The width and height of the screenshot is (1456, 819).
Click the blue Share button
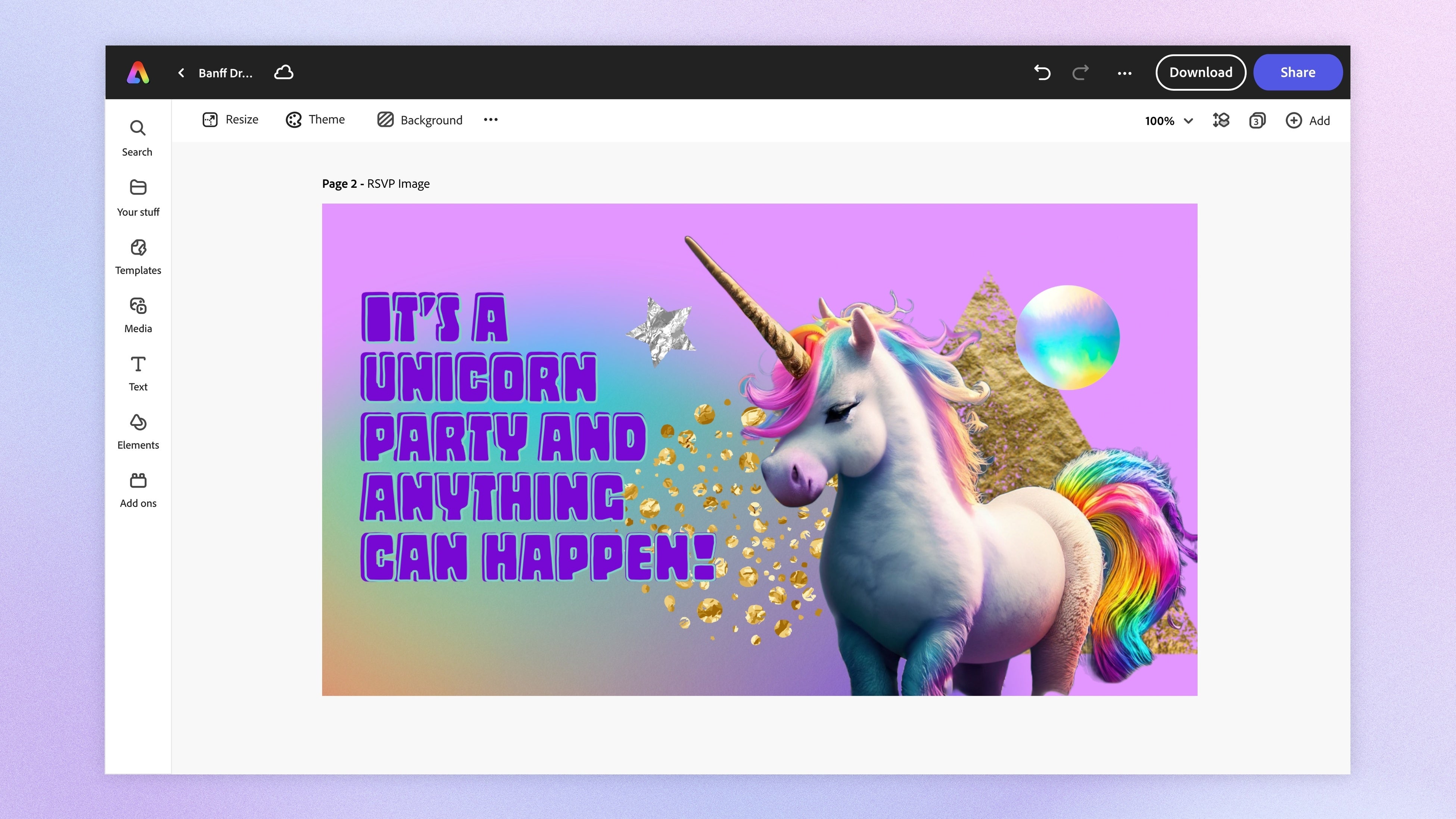coord(1297,72)
